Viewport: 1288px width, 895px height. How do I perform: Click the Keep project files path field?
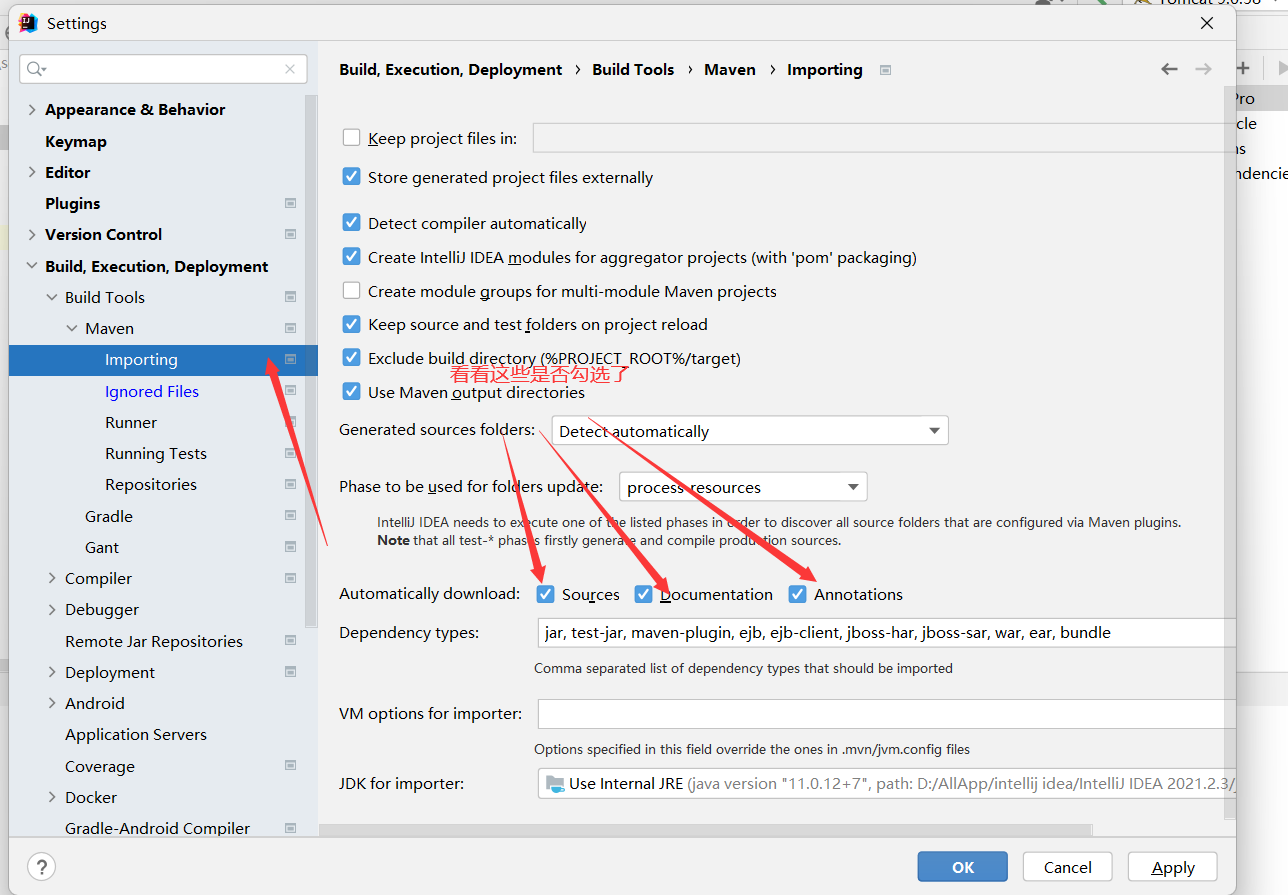(884, 138)
